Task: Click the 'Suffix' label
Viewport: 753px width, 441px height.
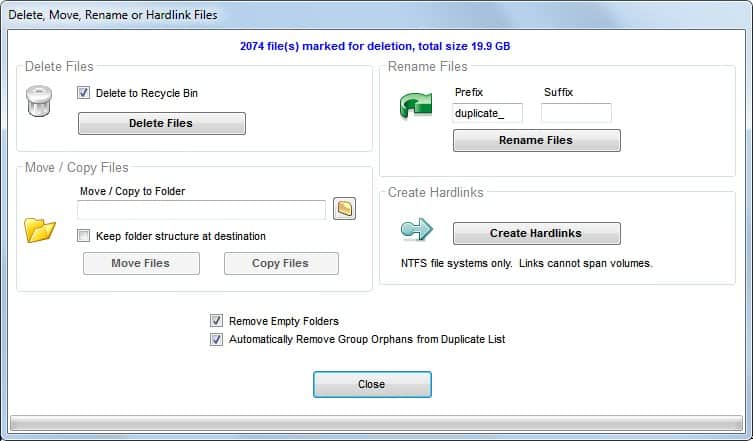Action: 559,92
